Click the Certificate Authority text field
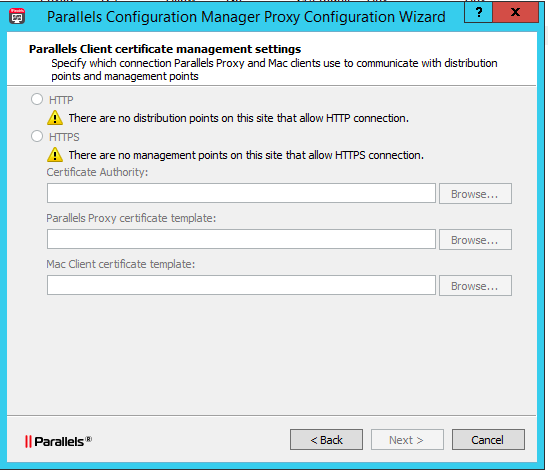Viewport: 548px width, 470px height. (241, 193)
